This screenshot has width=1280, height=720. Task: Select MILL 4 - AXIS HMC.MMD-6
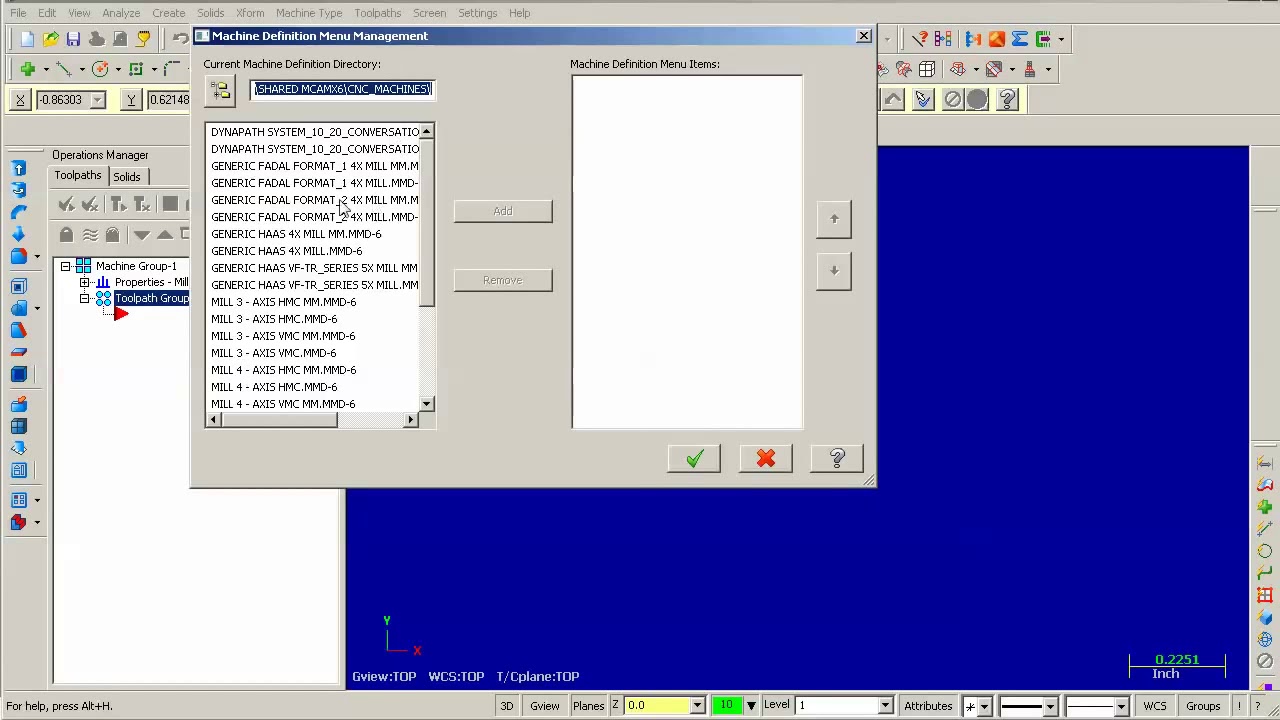click(x=274, y=387)
